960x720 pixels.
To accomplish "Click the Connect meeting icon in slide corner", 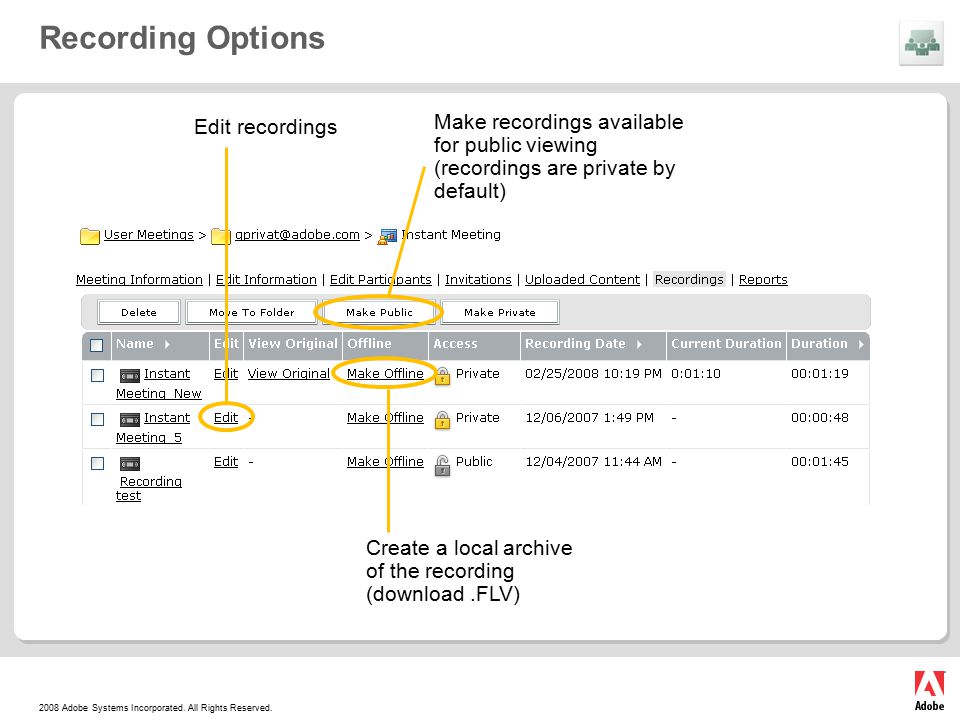I will [921, 43].
